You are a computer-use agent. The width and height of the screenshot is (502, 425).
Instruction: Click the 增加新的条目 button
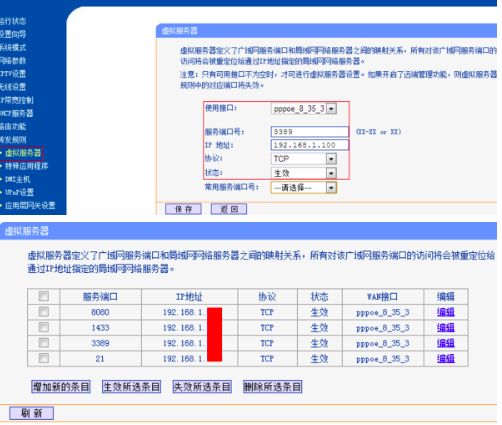tap(61, 387)
